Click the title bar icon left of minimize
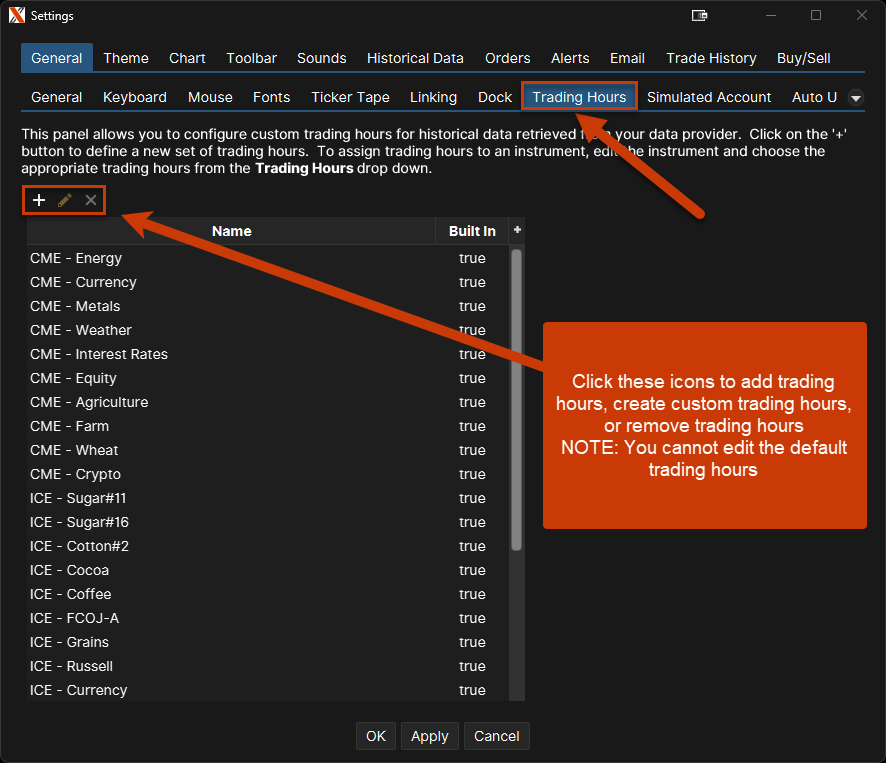886x763 pixels. click(700, 16)
